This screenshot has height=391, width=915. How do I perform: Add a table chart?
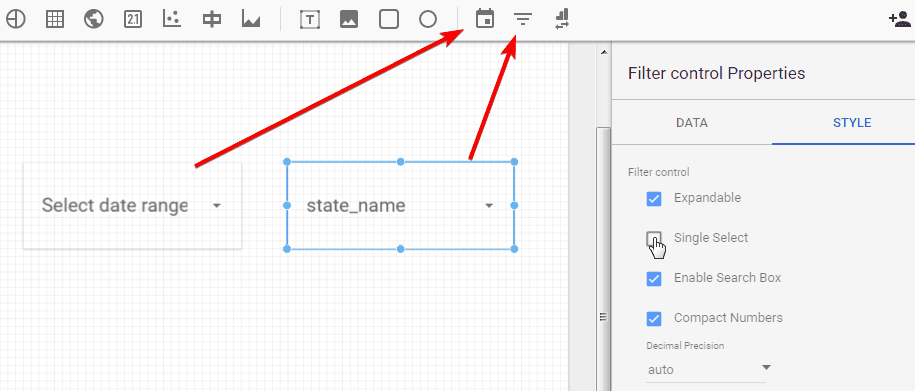[x=54, y=19]
